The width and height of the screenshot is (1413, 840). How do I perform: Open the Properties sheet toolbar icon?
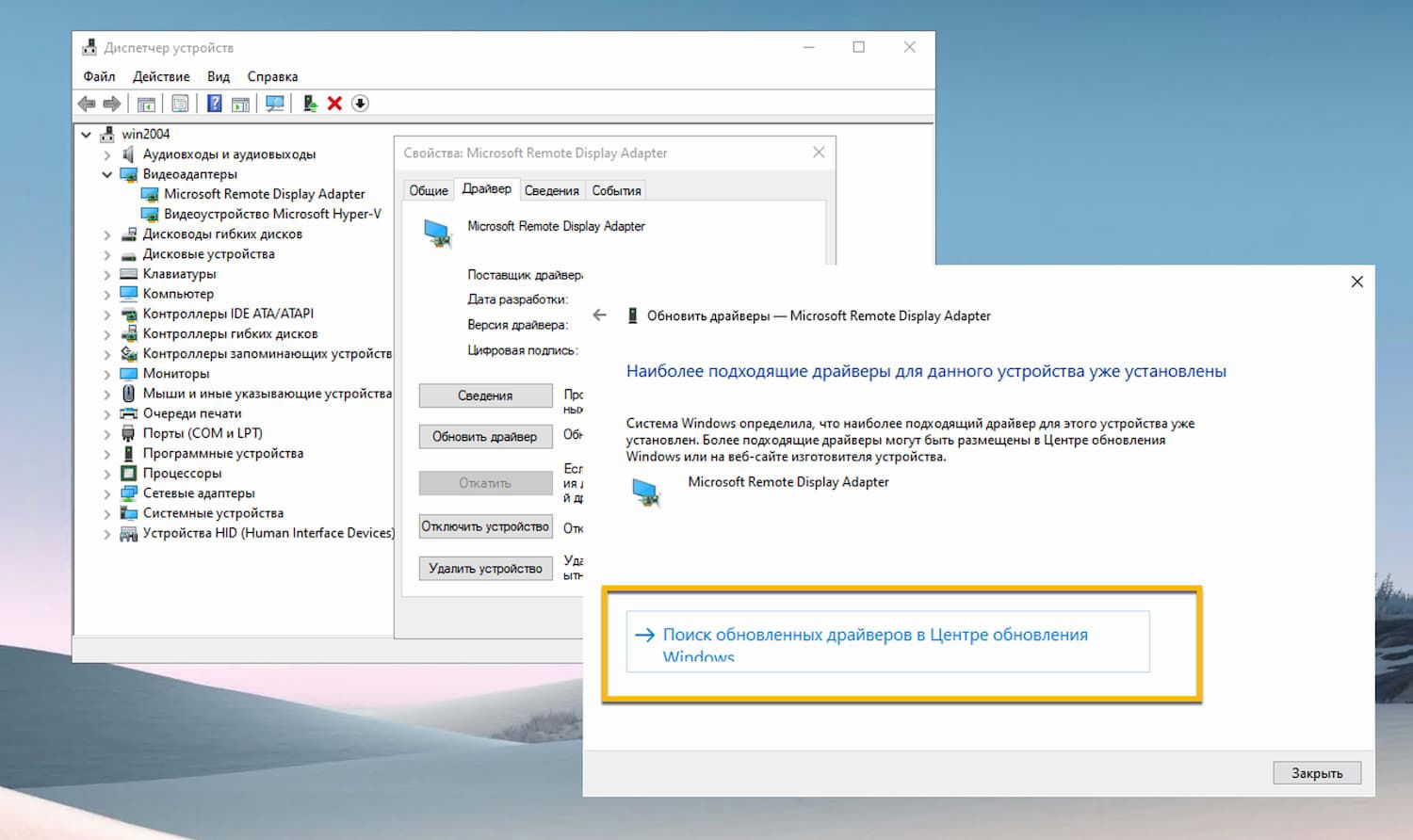(180, 104)
